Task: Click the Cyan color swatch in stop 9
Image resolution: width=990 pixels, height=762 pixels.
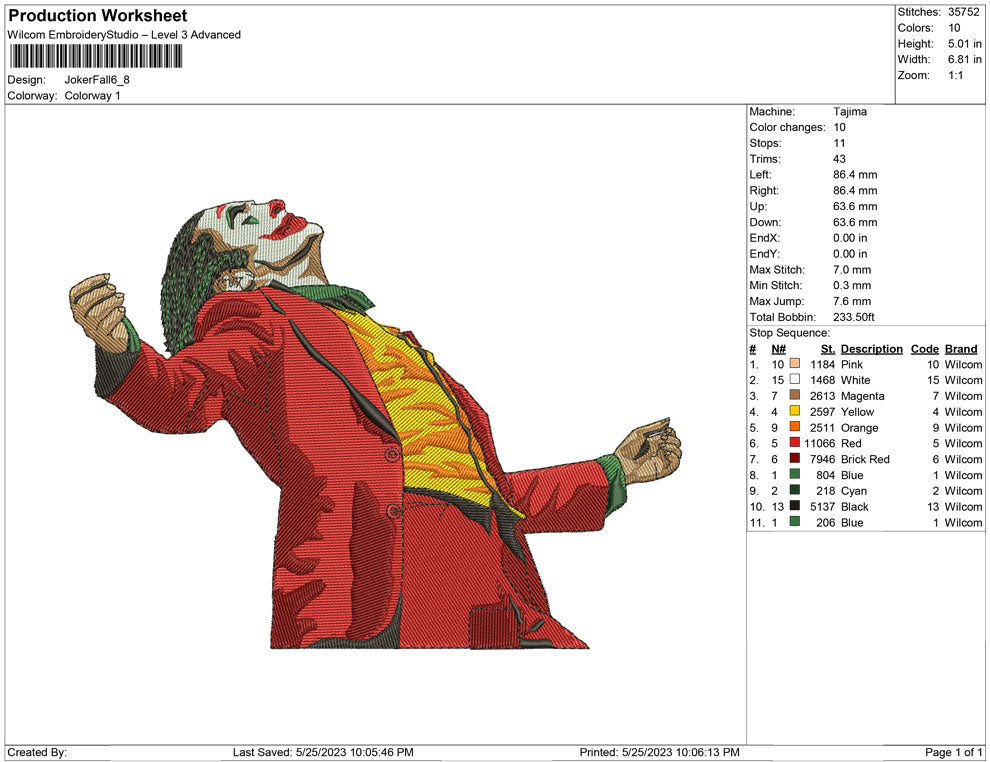Action: pyautogui.click(x=795, y=490)
